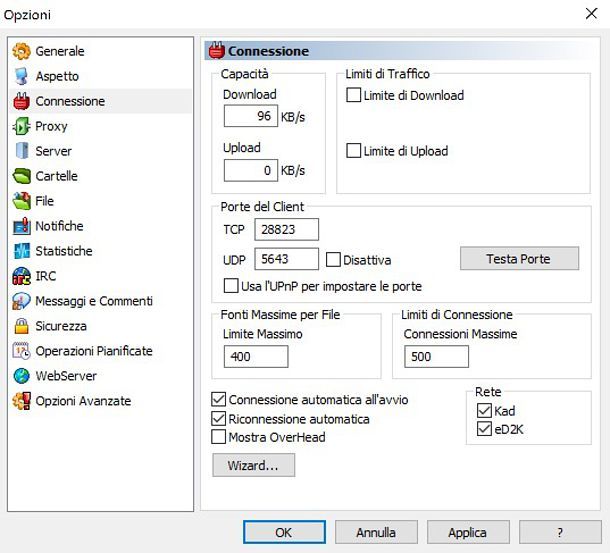Open the Generale settings page
610x553 pixels.
(100, 51)
